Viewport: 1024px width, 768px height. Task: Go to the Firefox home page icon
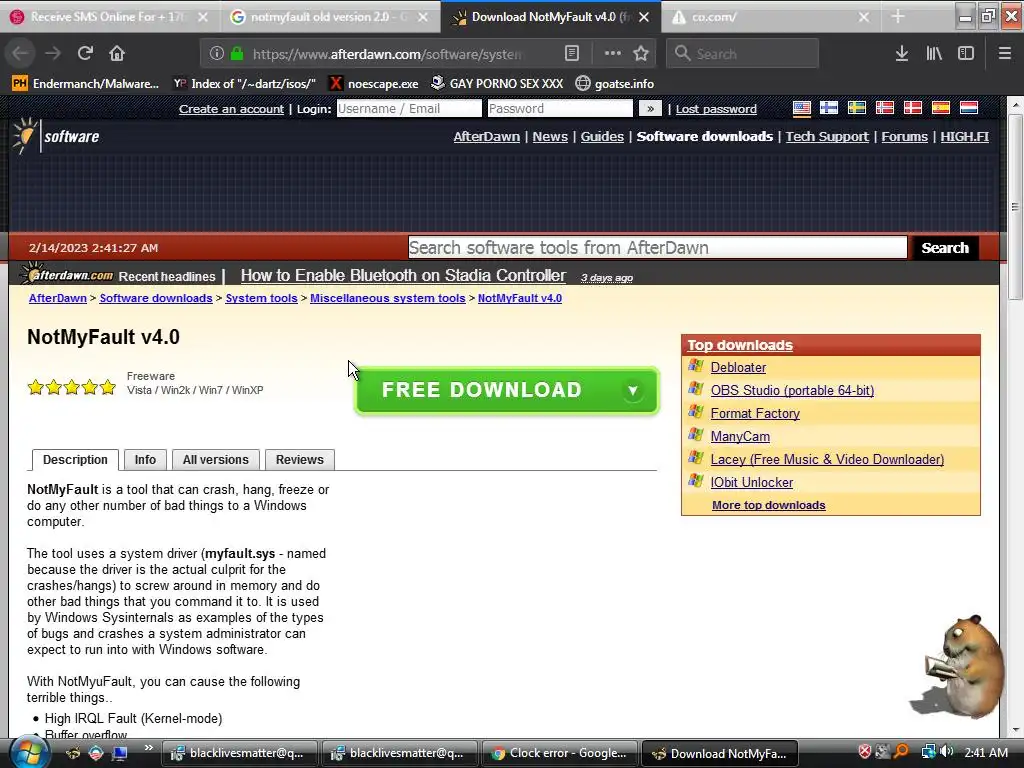(x=117, y=53)
